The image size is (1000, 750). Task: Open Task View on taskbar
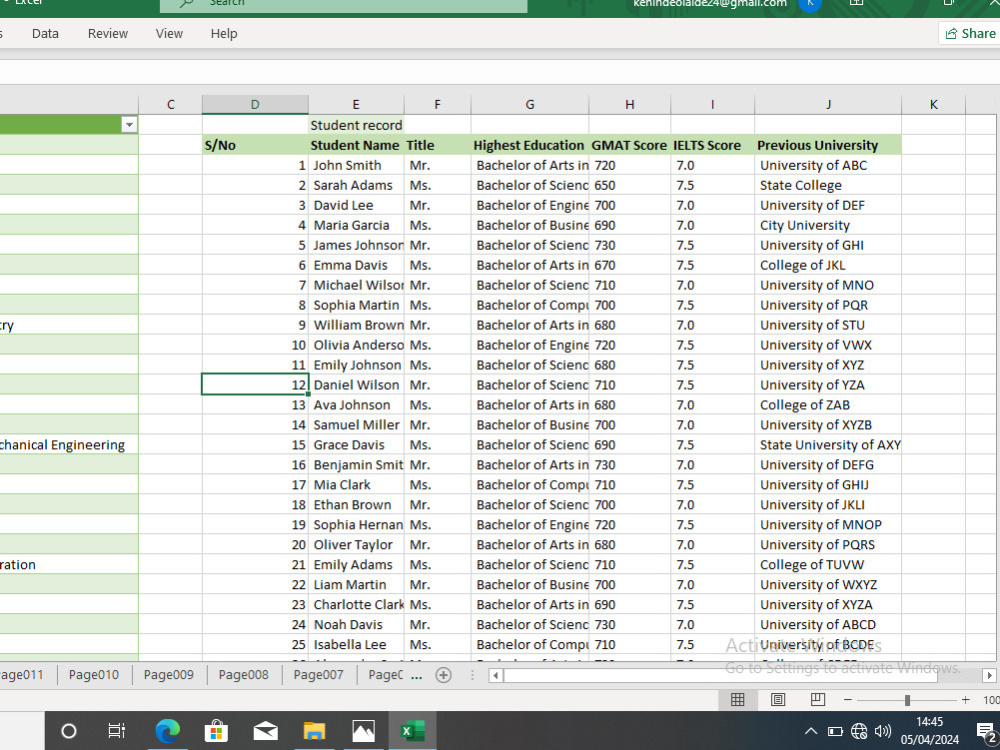click(117, 731)
